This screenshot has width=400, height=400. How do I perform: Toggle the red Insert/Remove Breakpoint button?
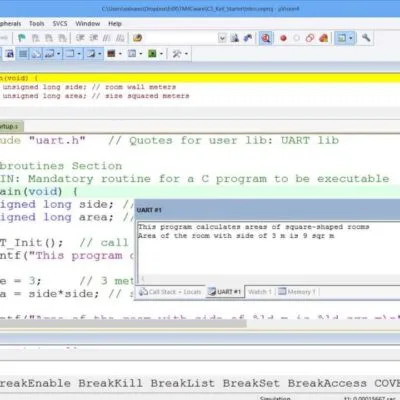pos(283,38)
